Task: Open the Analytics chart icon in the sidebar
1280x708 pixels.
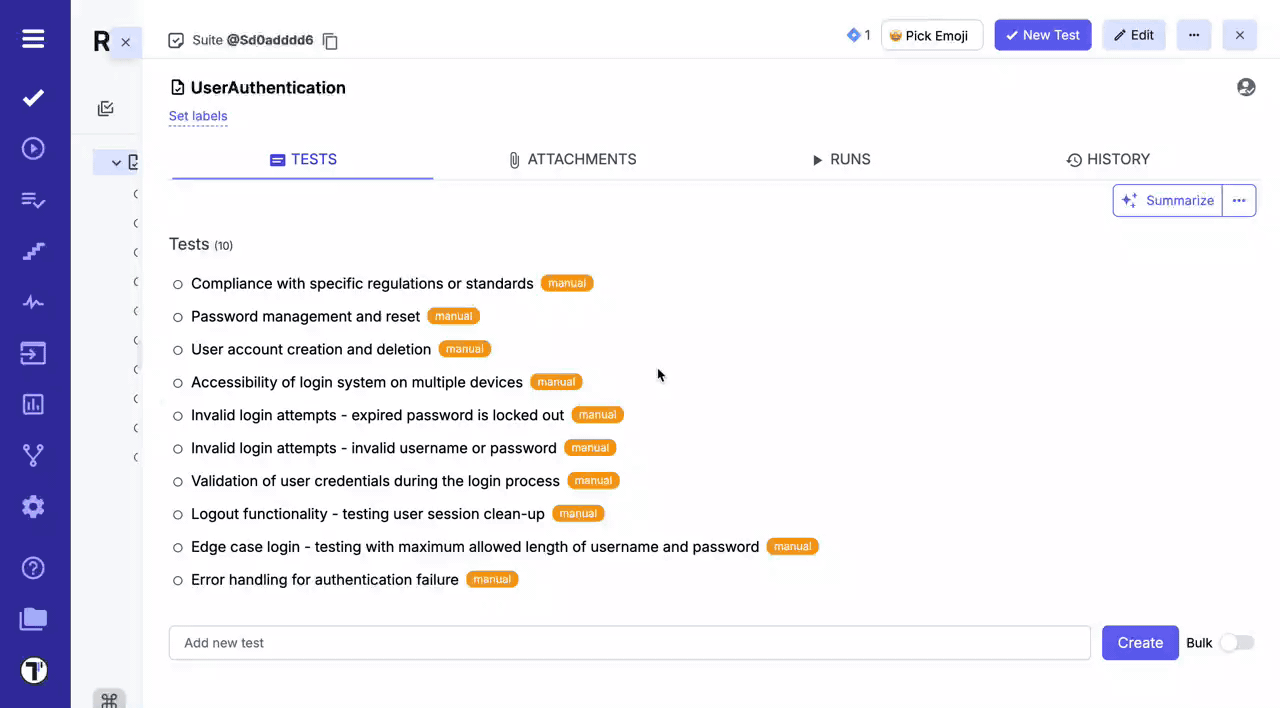Action: [x=33, y=404]
